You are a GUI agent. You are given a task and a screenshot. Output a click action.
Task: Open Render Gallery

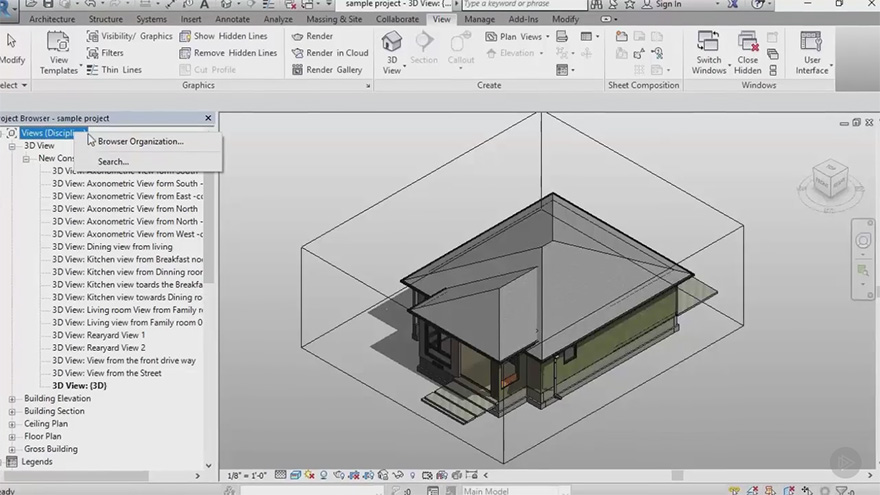click(327, 70)
